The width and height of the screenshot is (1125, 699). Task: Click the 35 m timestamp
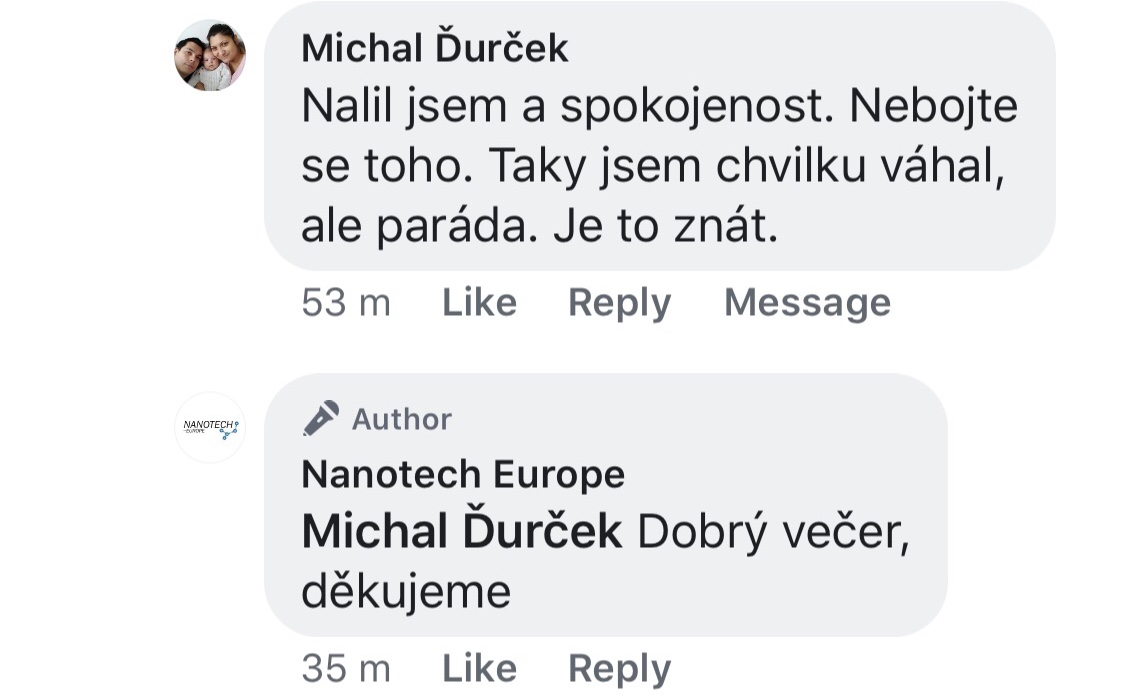pos(346,668)
